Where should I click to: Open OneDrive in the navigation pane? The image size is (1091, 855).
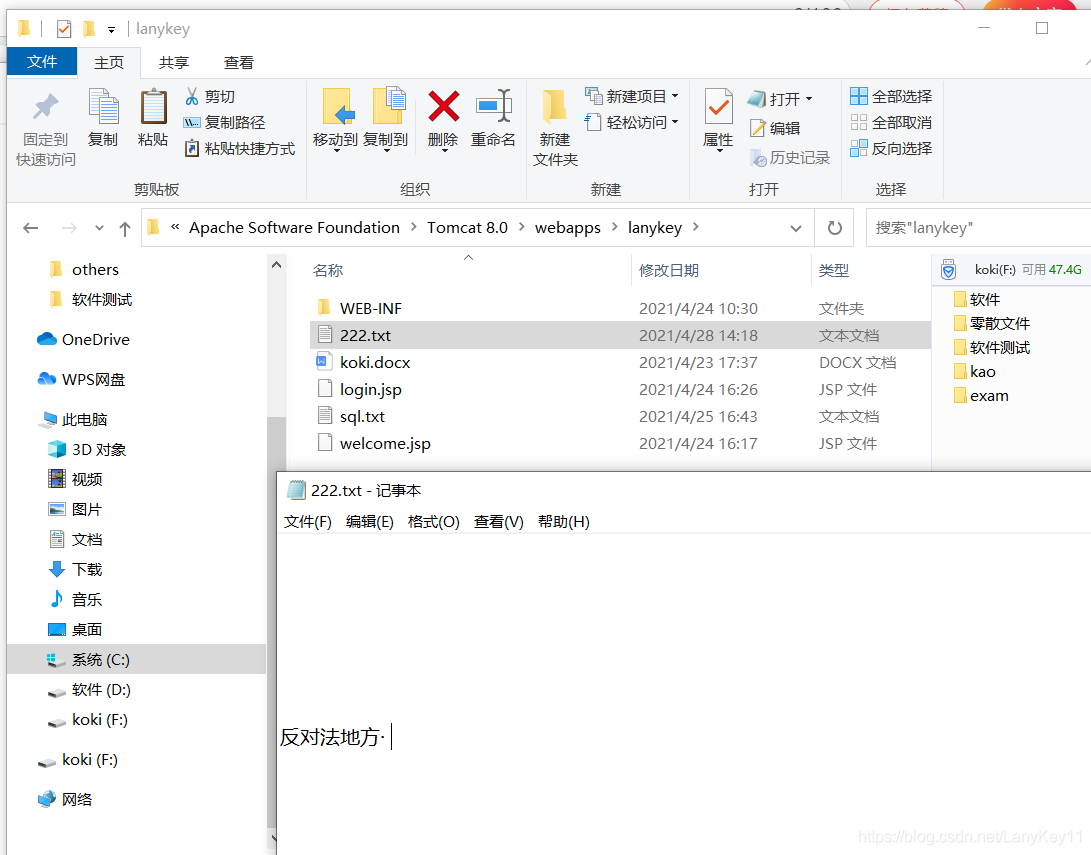coord(83,339)
